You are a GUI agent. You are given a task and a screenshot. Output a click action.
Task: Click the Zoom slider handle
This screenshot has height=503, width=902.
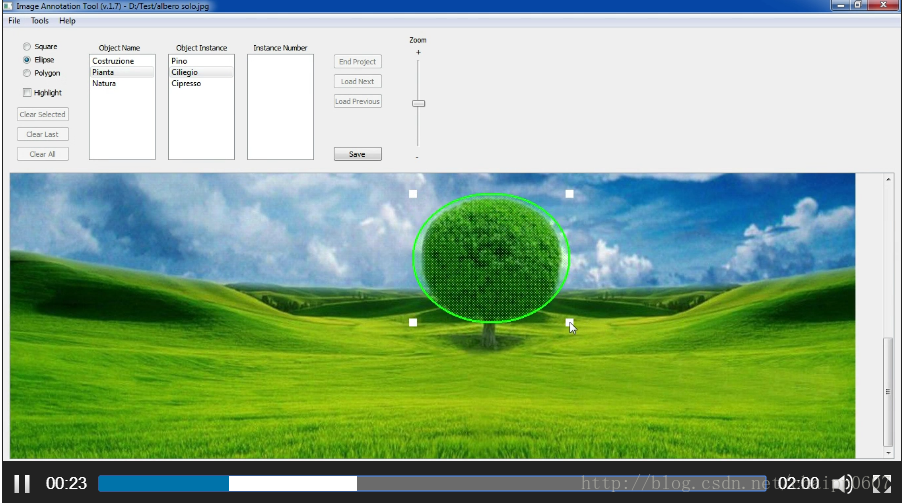coord(418,104)
